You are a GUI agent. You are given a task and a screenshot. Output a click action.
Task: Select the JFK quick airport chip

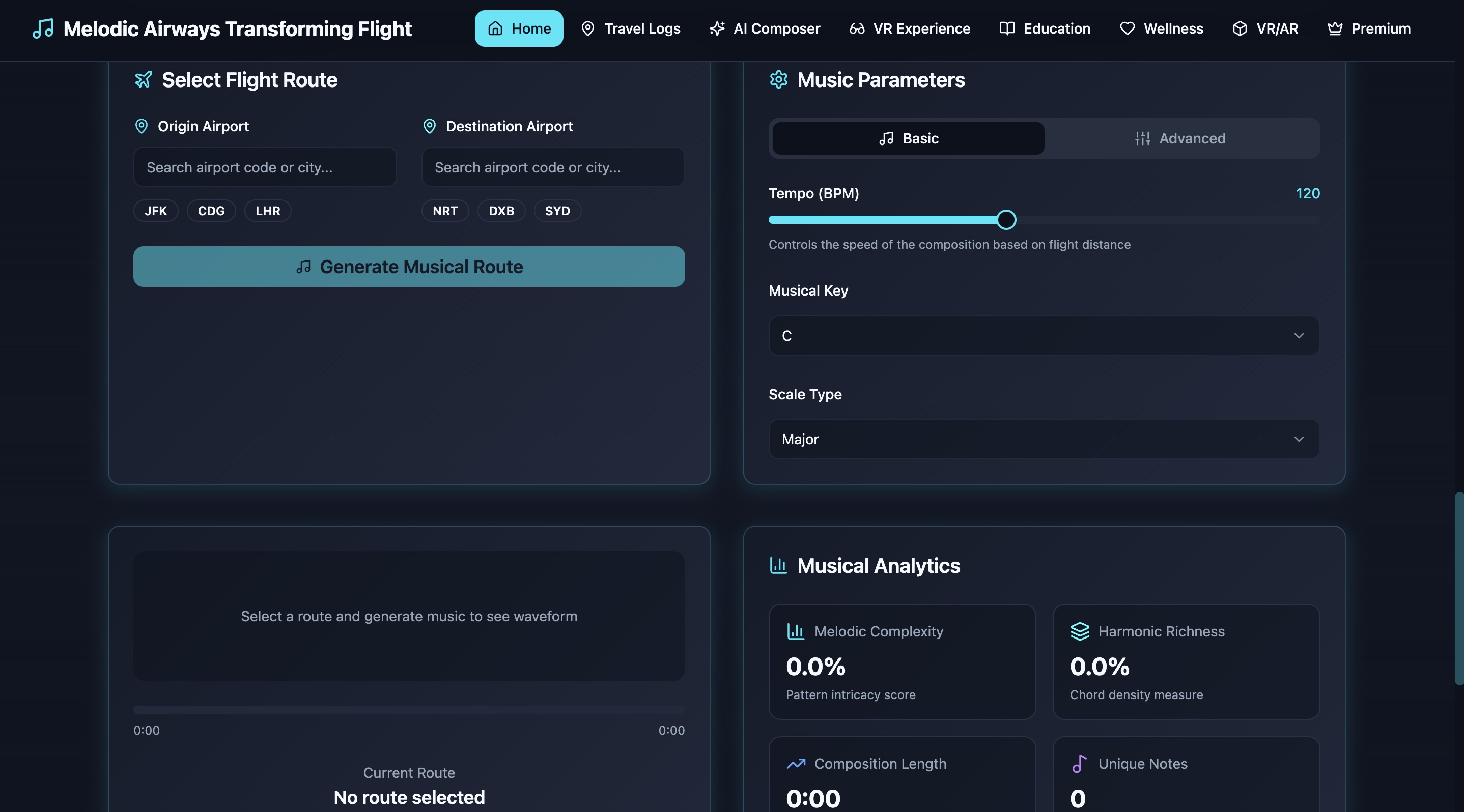[156, 211]
